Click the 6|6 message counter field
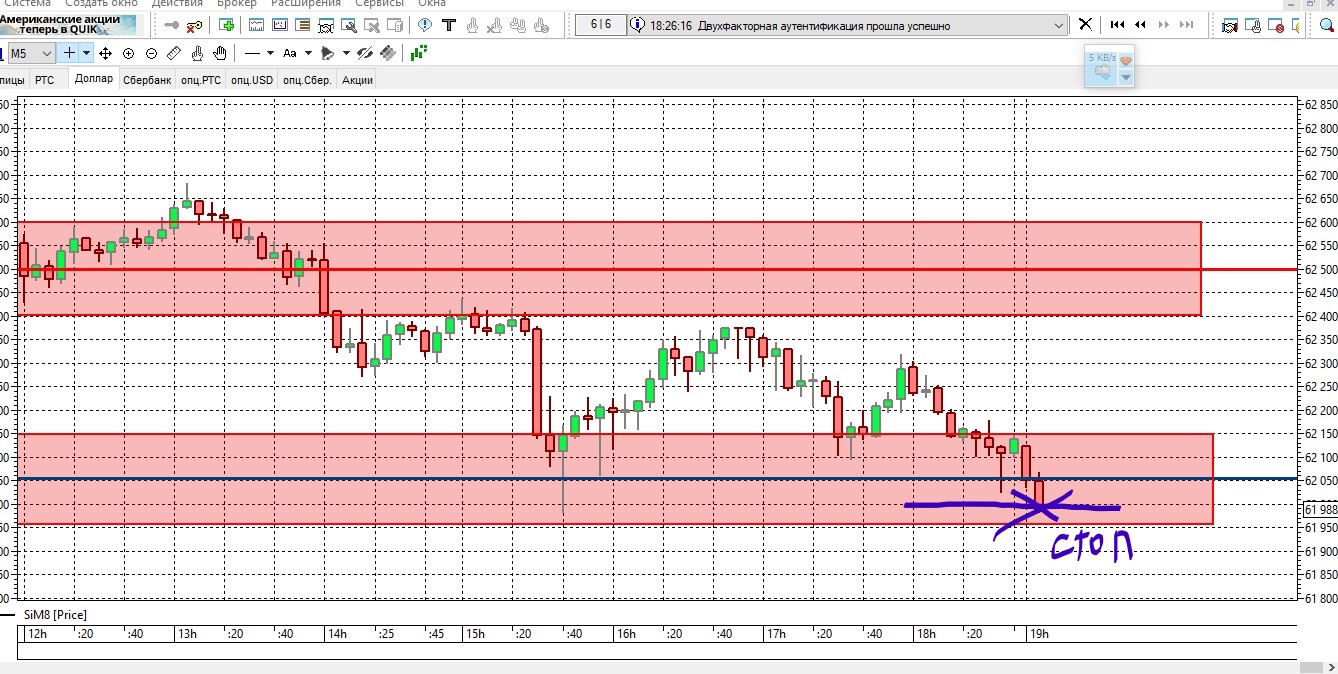The image size is (1338, 674). tap(600, 25)
